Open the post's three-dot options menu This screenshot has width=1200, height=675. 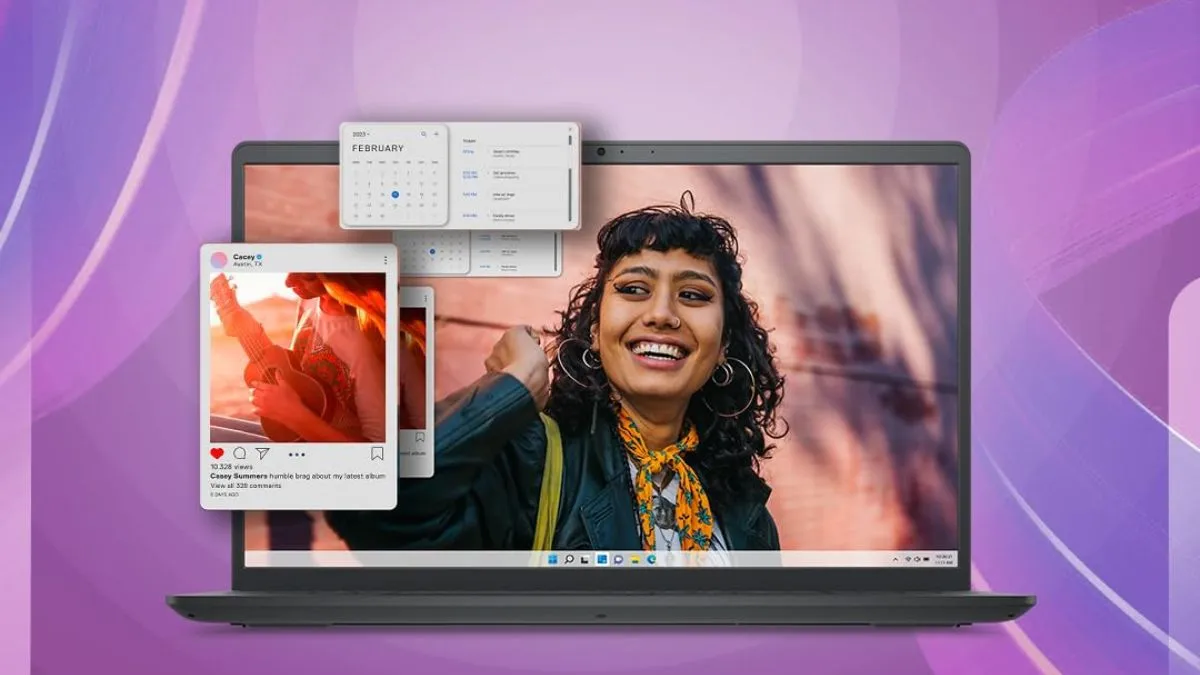coord(385,260)
